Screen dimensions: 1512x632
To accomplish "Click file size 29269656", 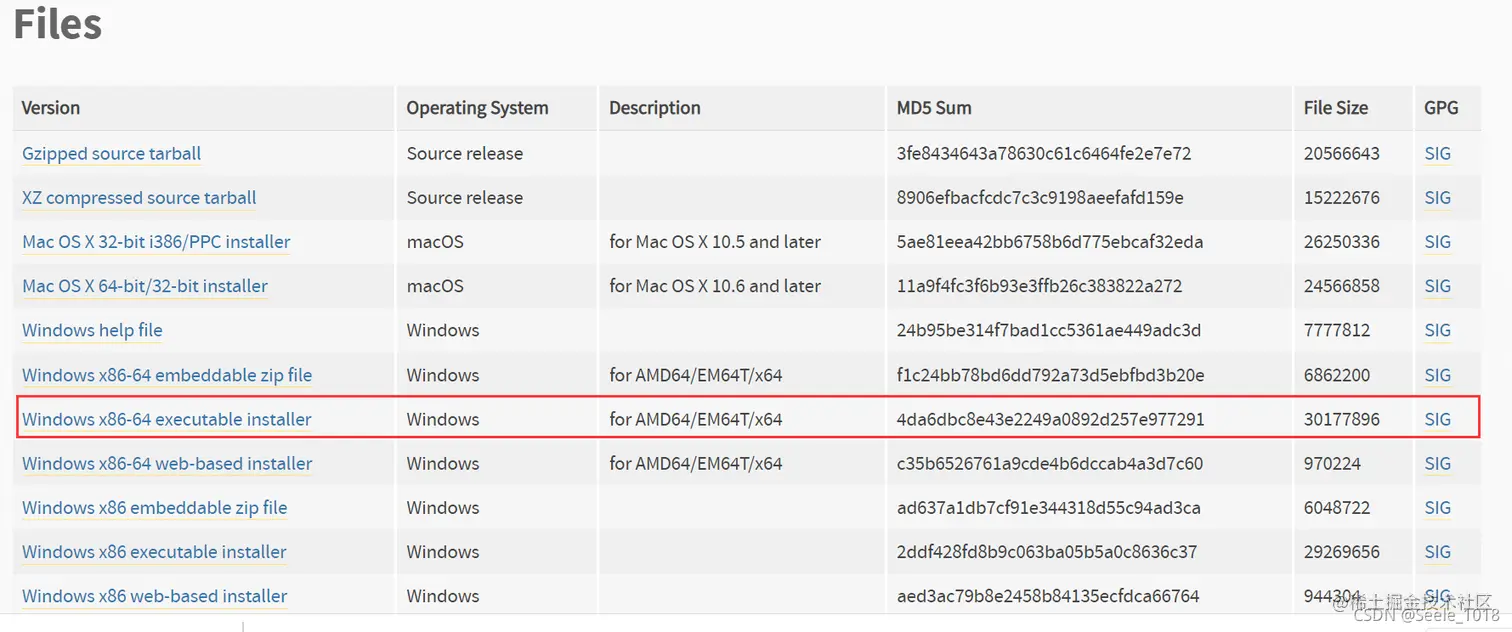I will click(x=1342, y=551).
